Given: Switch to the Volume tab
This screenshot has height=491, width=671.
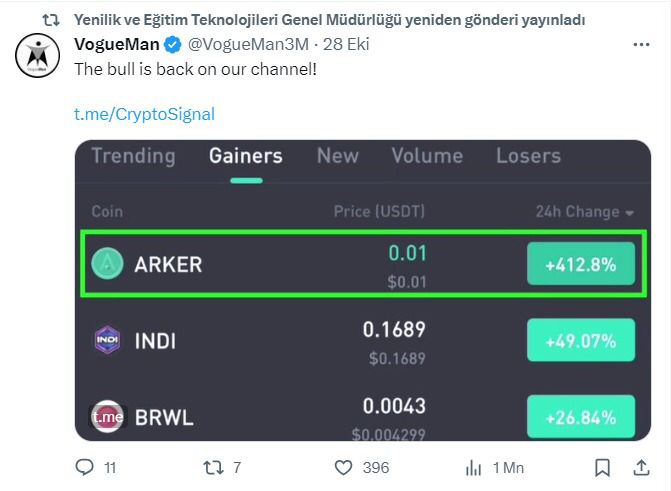Looking at the screenshot, I should click(427, 156).
